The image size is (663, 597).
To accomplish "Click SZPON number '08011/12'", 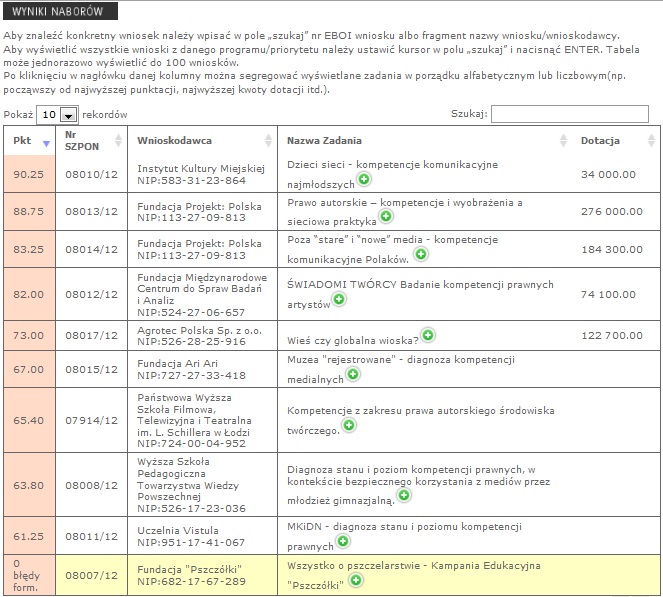I will pyautogui.click(x=91, y=536).
